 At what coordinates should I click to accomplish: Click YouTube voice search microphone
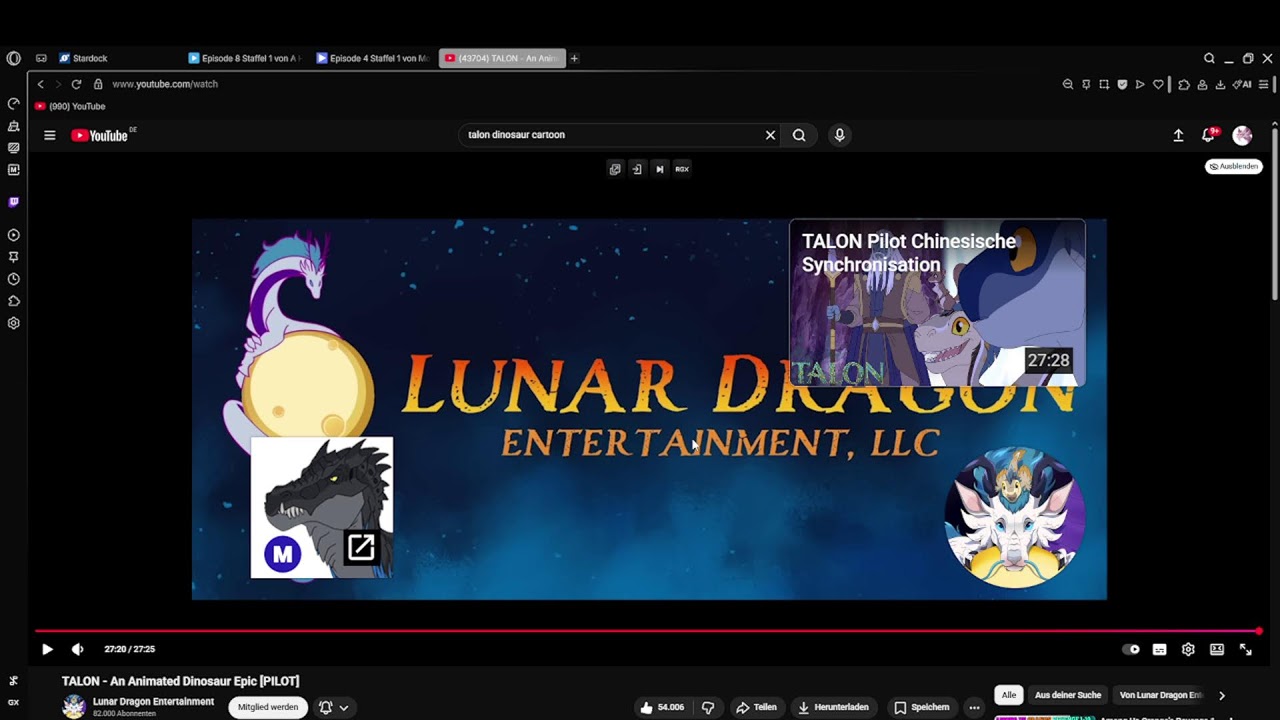tap(839, 135)
